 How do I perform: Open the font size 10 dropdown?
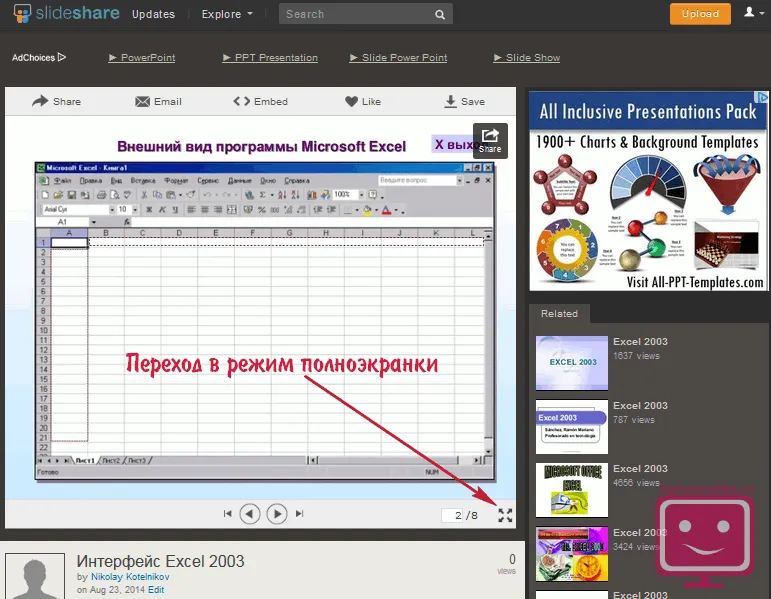(135, 210)
